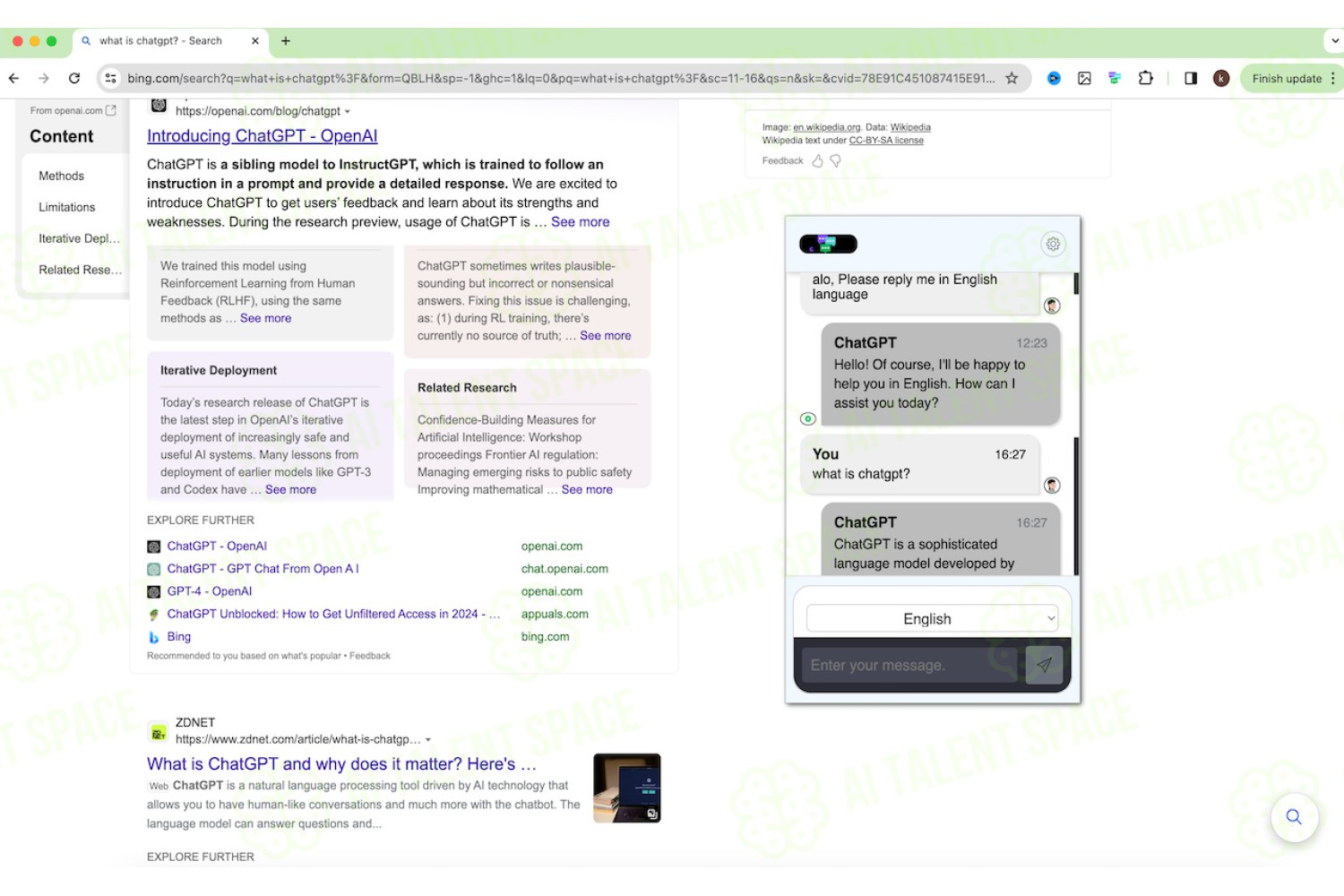Click user avatar next to 'what is chatgpt?' message
This screenshot has width=1344, height=896.
1052,486
